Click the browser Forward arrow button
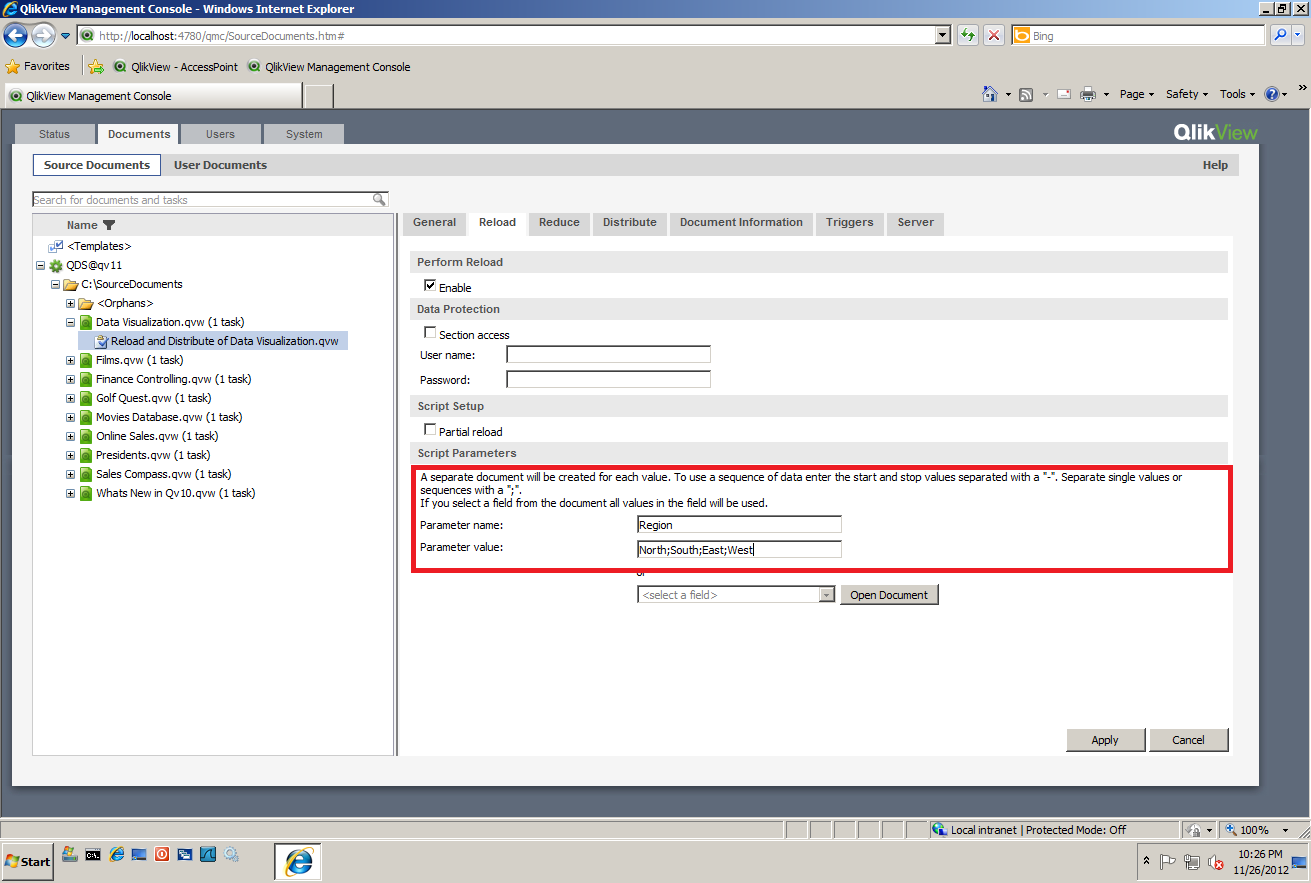The width and height of the screenshot is (1311, 883). coord(43,36)
